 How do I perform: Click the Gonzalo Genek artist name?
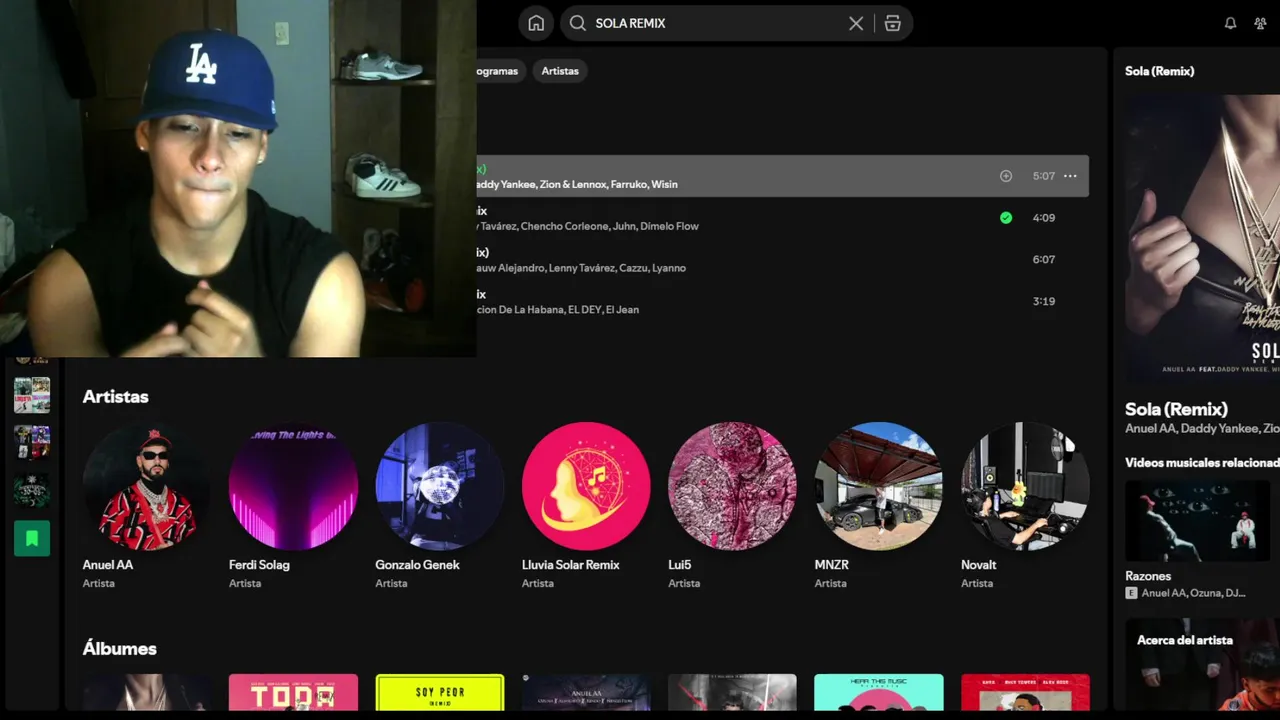(x=417, y=565)
